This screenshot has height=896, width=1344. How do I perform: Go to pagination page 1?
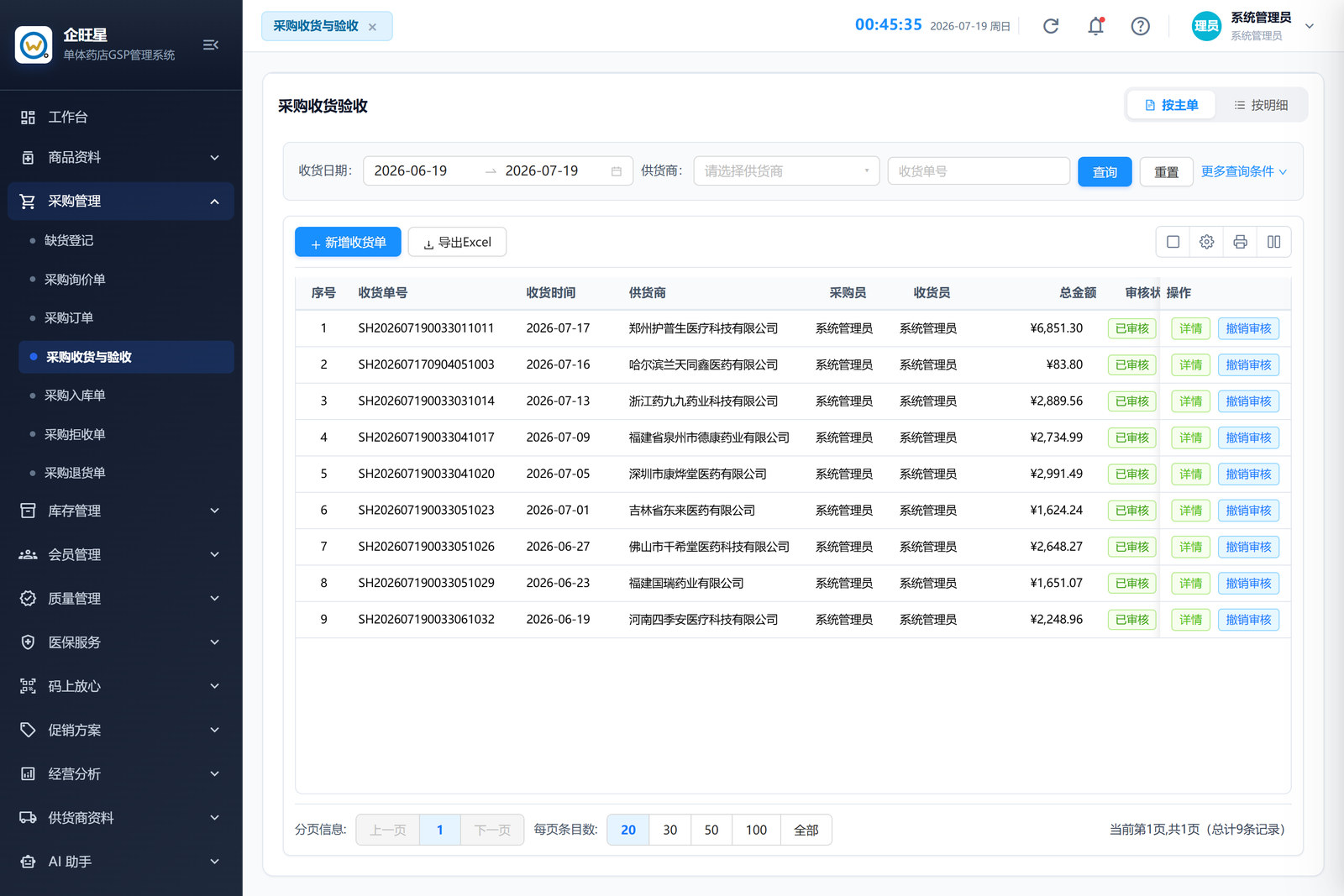point(440,830)
